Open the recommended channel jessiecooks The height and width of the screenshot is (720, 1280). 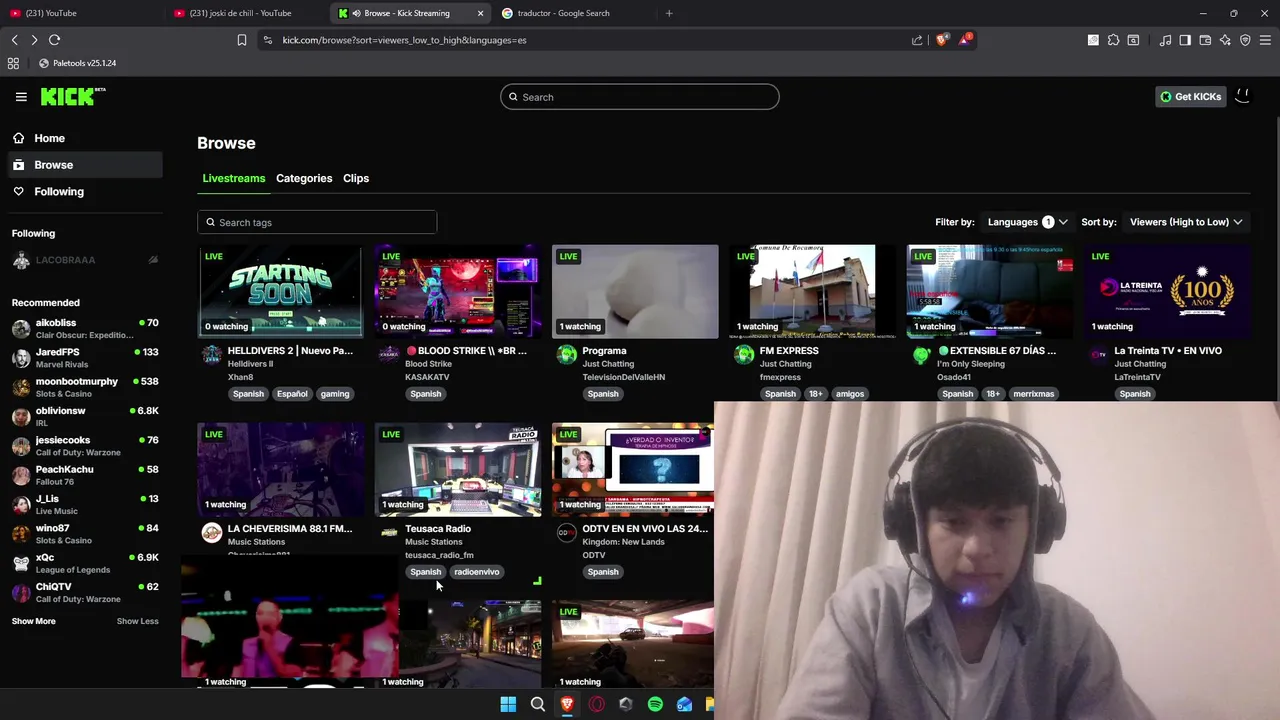84,446
